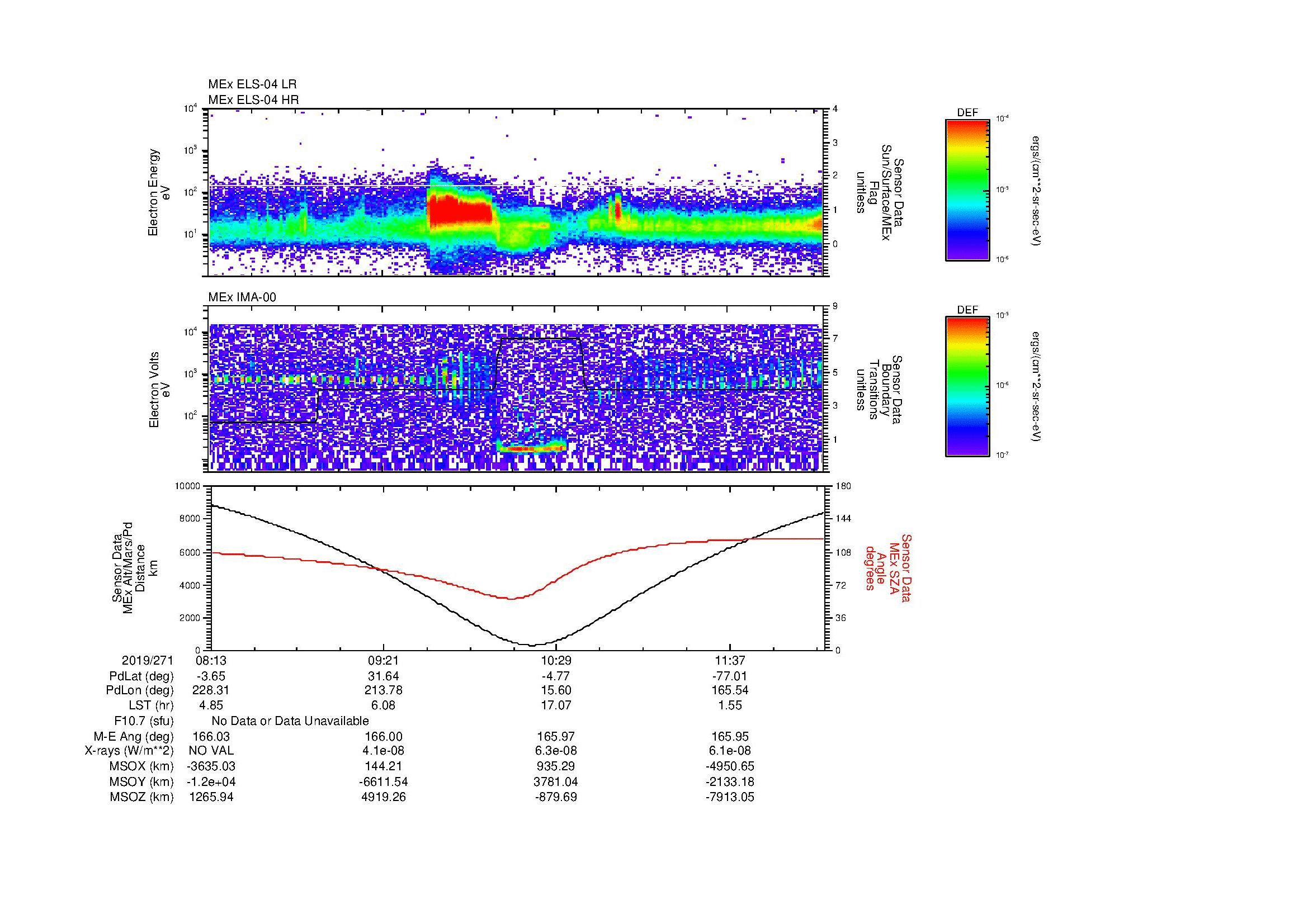Screen dimensions: 1308x924
Task: Click the M-E Ang (deg) row label
Action: click(x=133, y=736)
